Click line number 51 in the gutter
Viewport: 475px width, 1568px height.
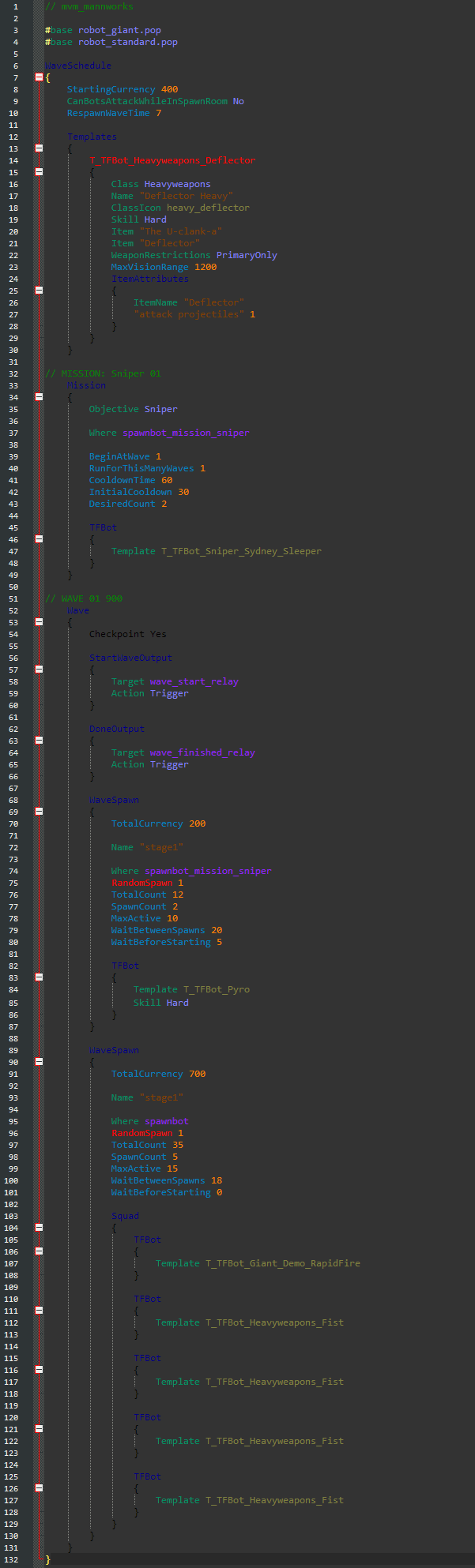click(15, 598)
